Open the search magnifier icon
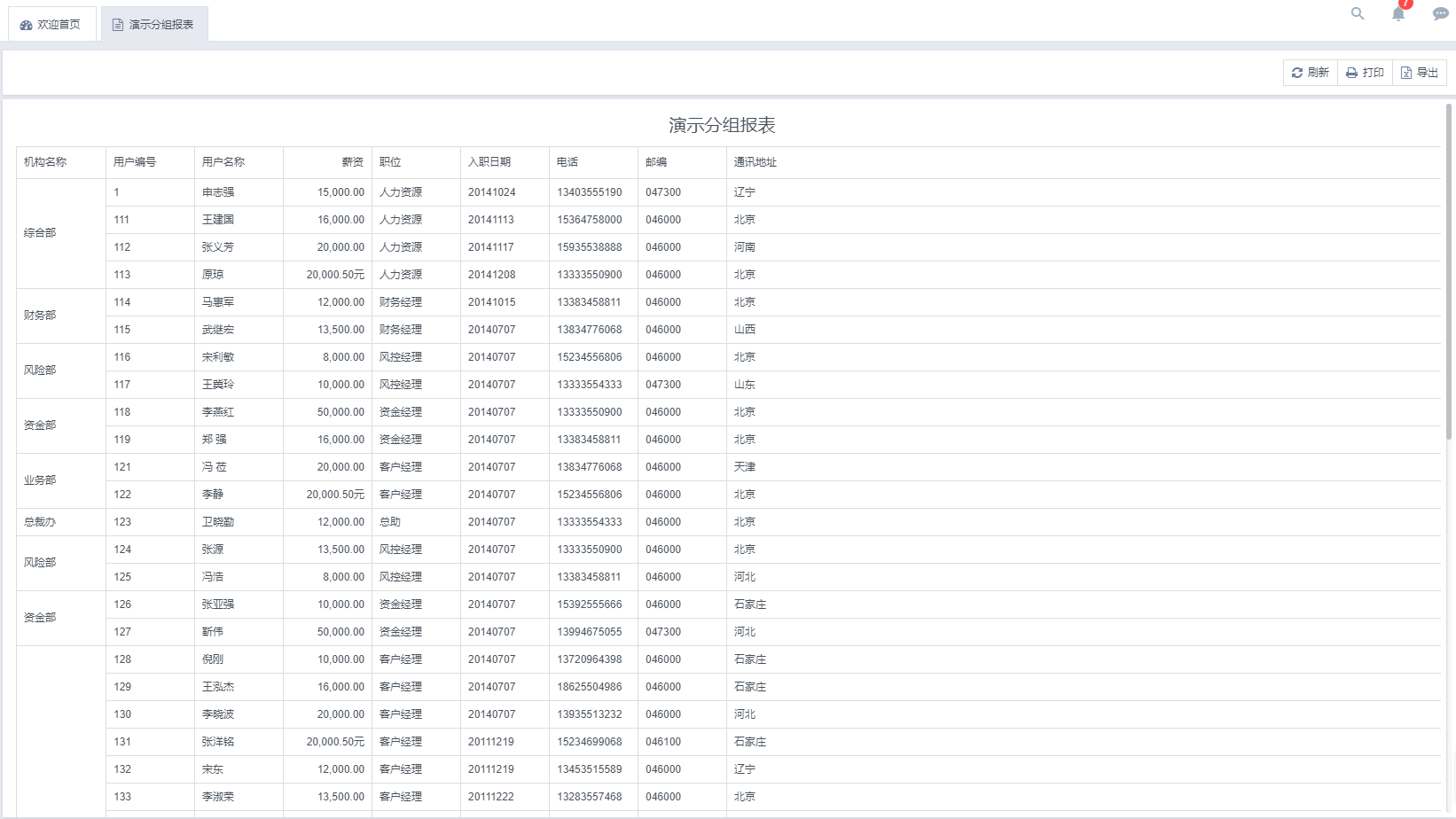 (1357, 13)
